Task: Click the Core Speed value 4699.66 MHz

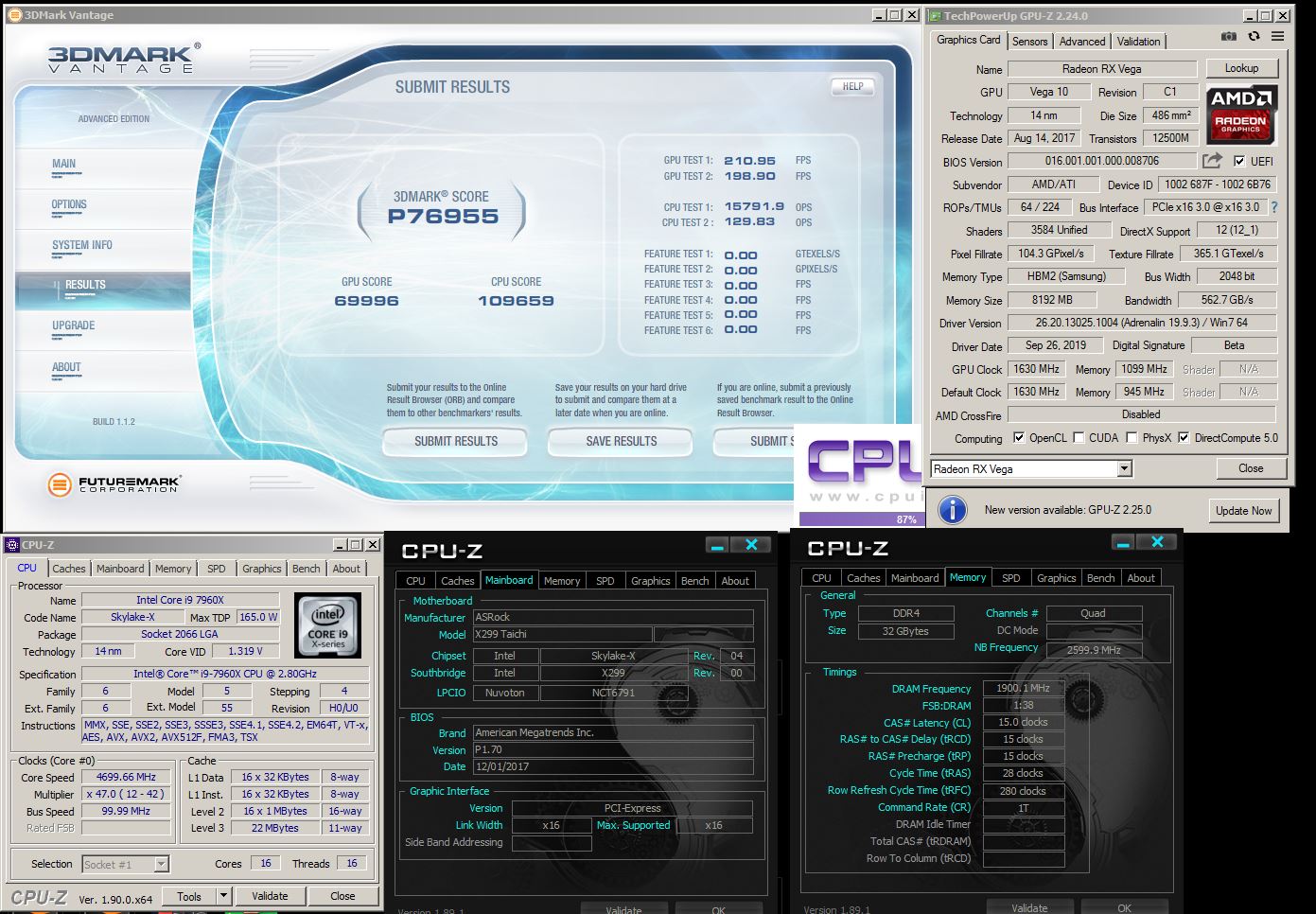Action: coord(126,777)
